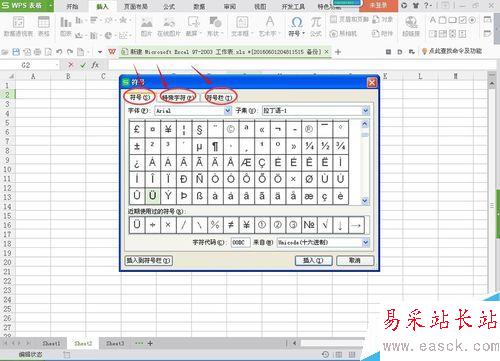The image size is (500, 361).
Task: Click the 数据透视表 pivot table icon
Action: point(18,23)
